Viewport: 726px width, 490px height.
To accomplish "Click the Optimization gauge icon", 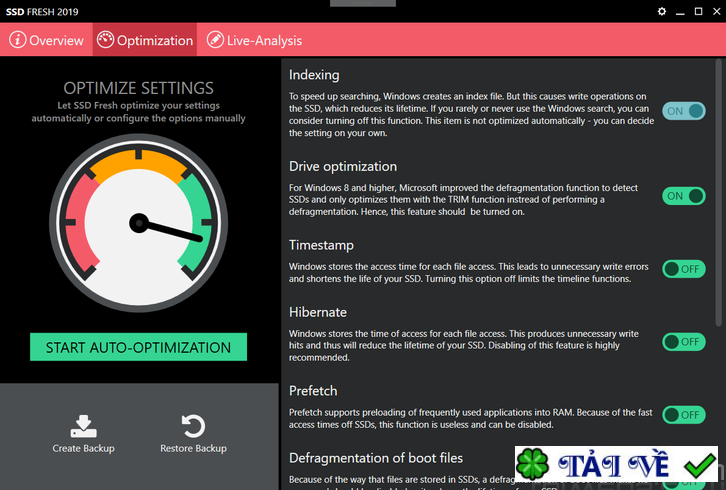I will 105,40.
